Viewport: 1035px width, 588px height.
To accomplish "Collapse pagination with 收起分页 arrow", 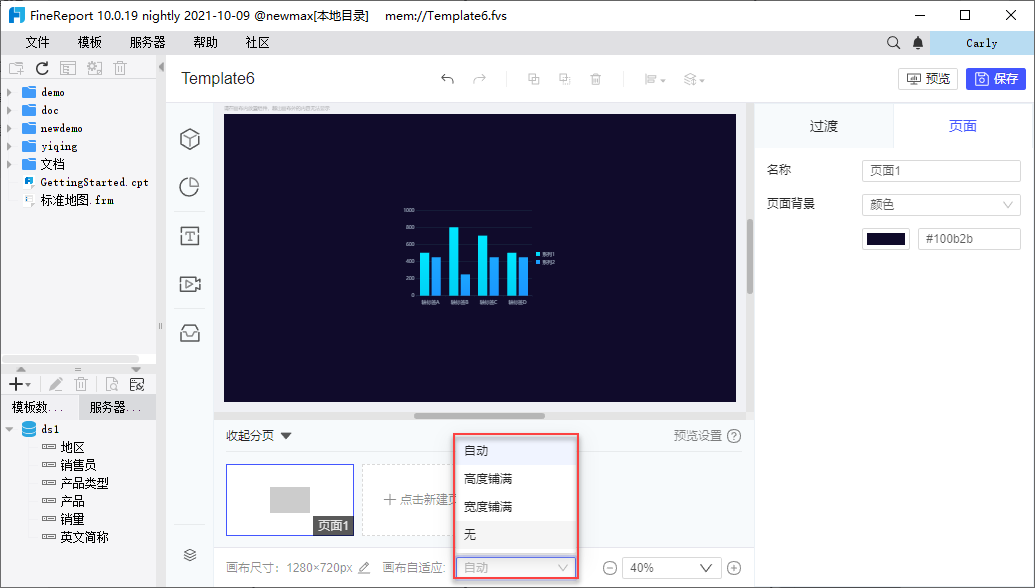I will 286,436.
